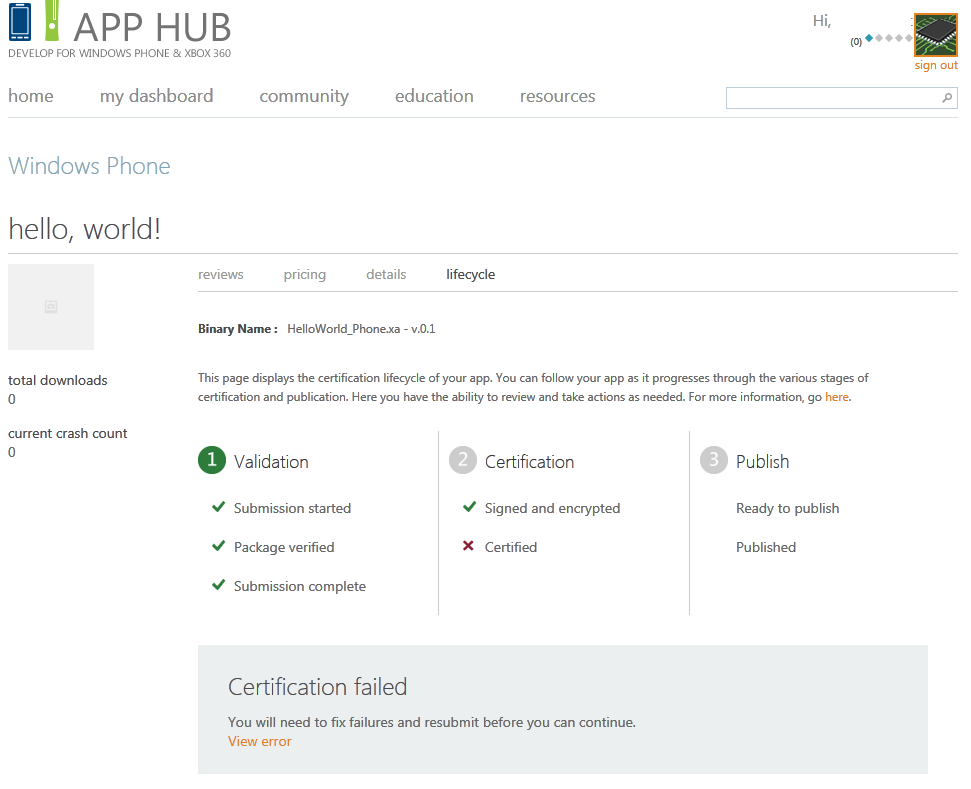Open the View error link
The width and height of the screenshot is (971, 789).
pos(259,741)
